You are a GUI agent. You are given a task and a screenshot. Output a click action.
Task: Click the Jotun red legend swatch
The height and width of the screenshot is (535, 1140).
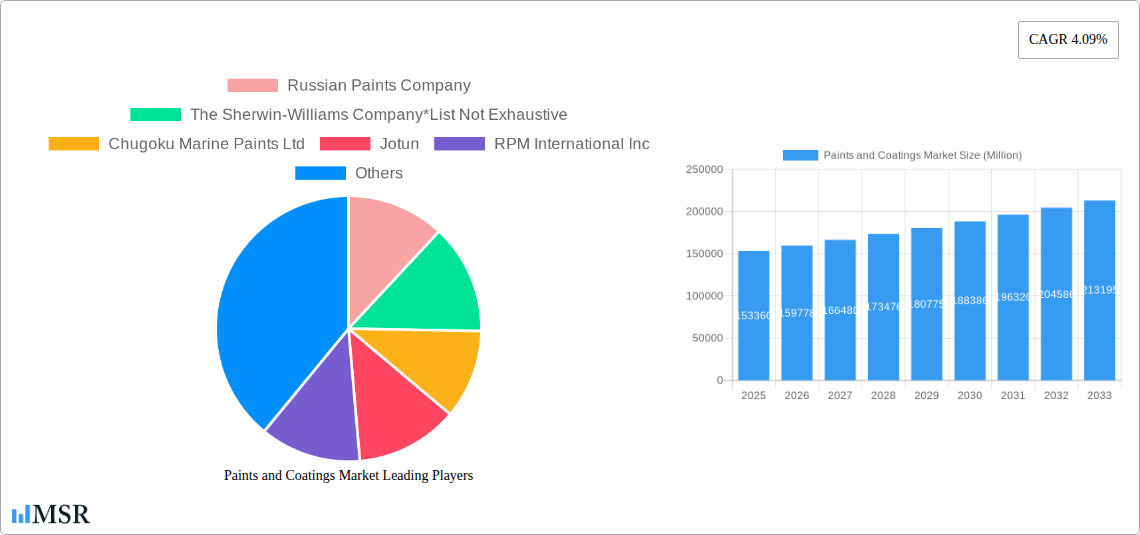coord(345,144)
